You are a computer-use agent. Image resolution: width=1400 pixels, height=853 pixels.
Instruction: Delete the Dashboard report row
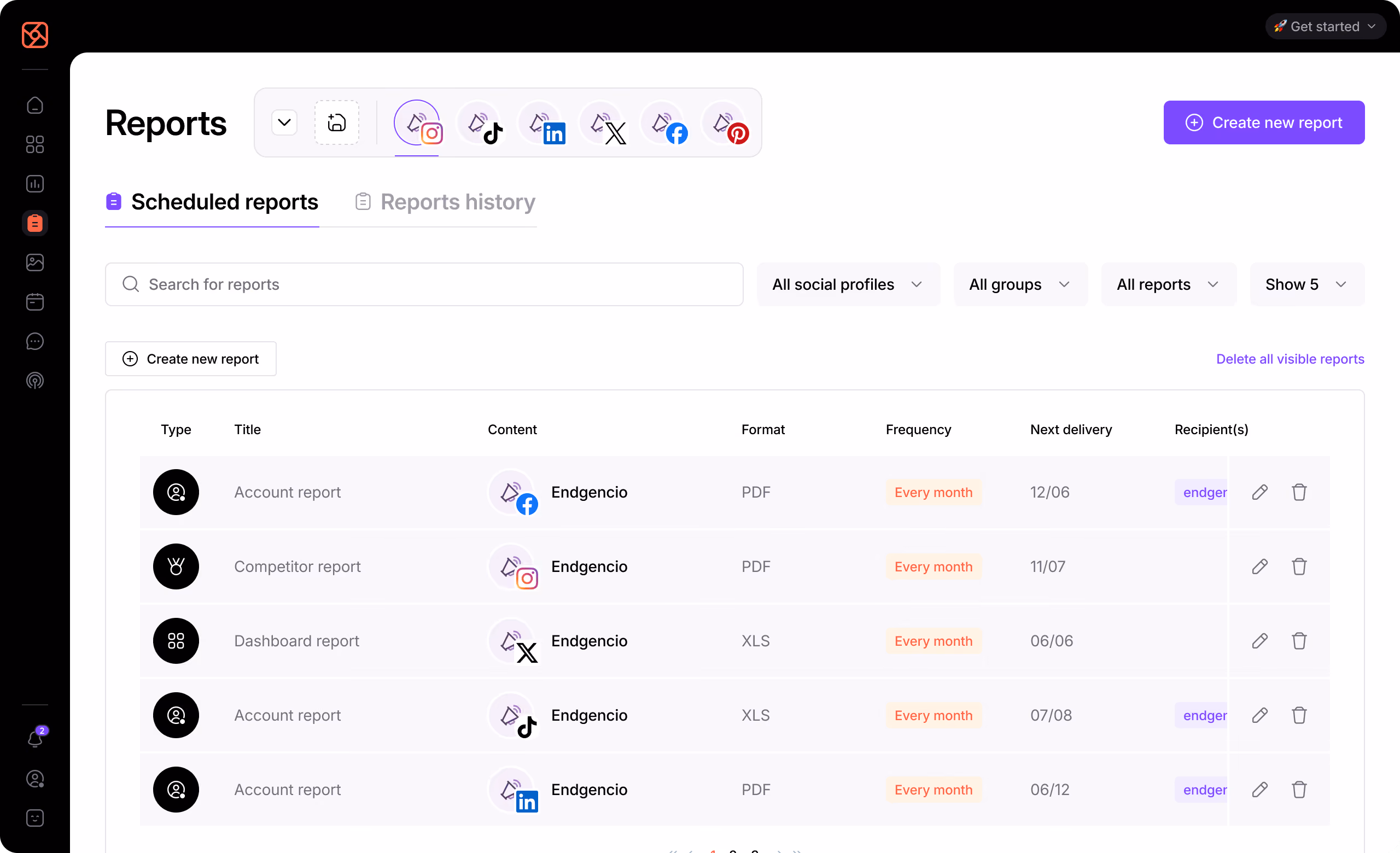pyautogui.click(x=1299, y=641)
